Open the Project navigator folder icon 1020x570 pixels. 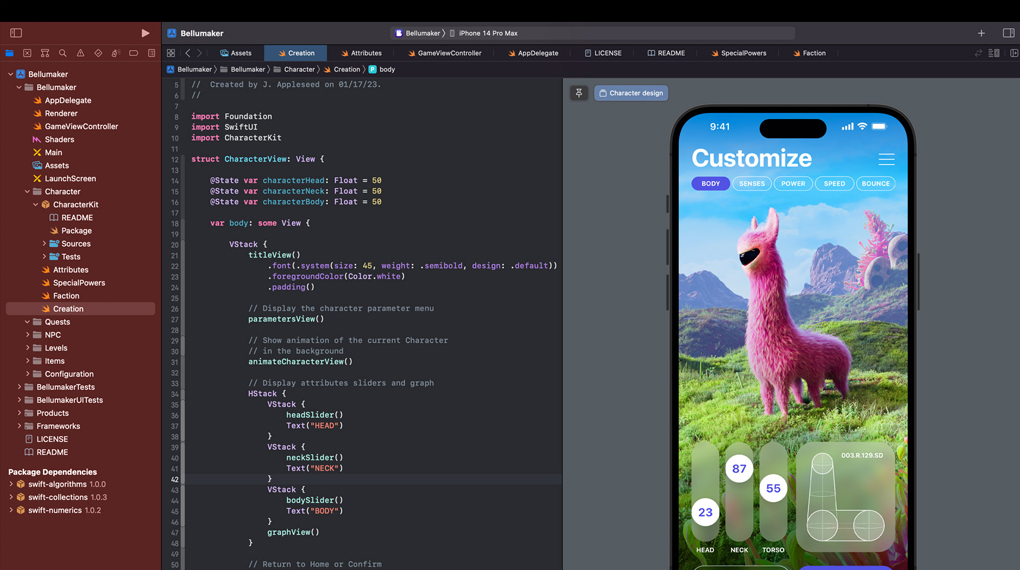click(x=9, y=53)
